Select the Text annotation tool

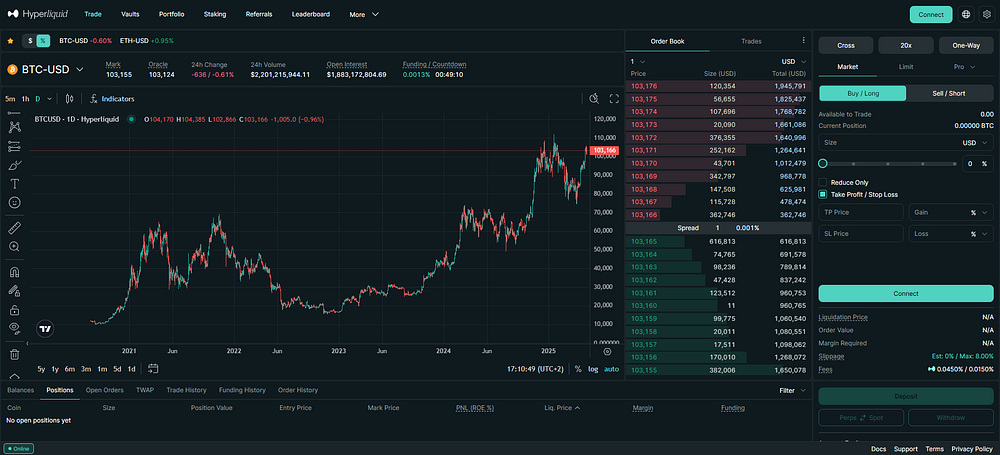pyautogui.click(x=14, y=184)
